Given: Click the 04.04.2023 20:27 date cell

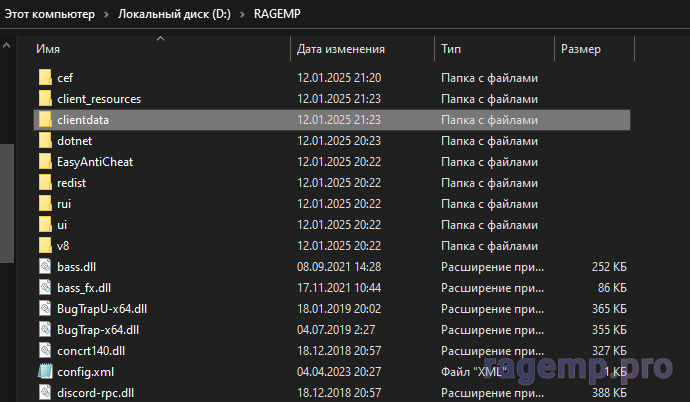Looking at the screenshot, I should point(339,372).
